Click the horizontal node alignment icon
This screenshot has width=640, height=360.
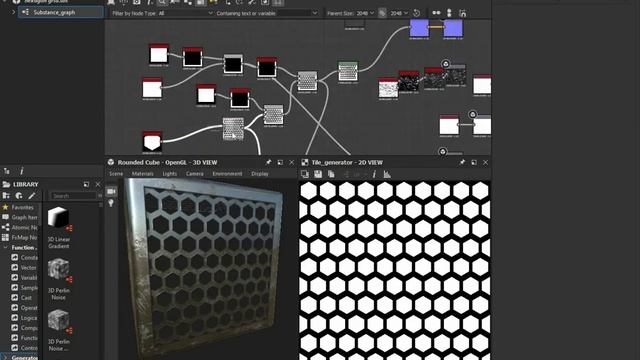436,13
